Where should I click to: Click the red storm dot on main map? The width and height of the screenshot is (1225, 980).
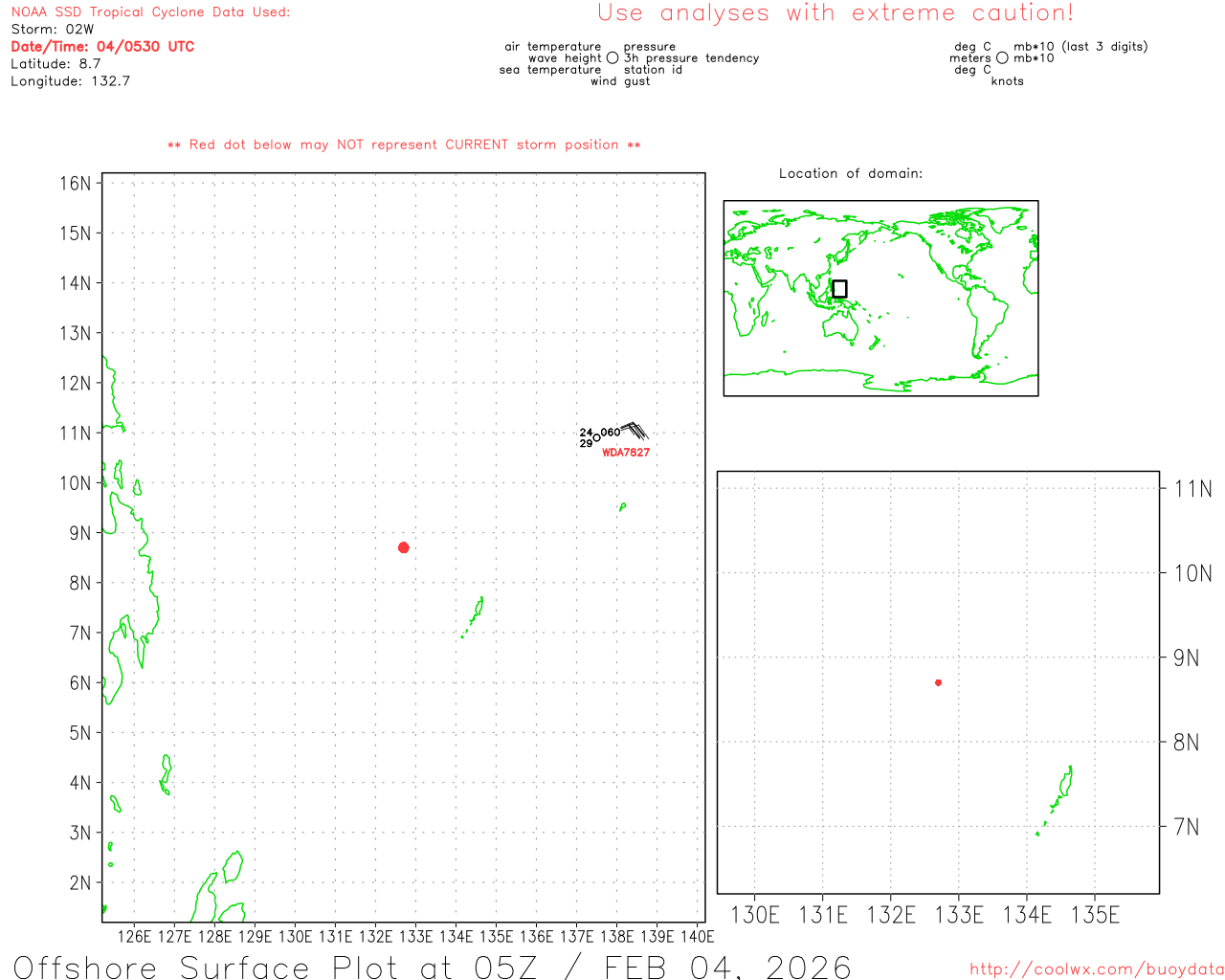pos(404,547)
